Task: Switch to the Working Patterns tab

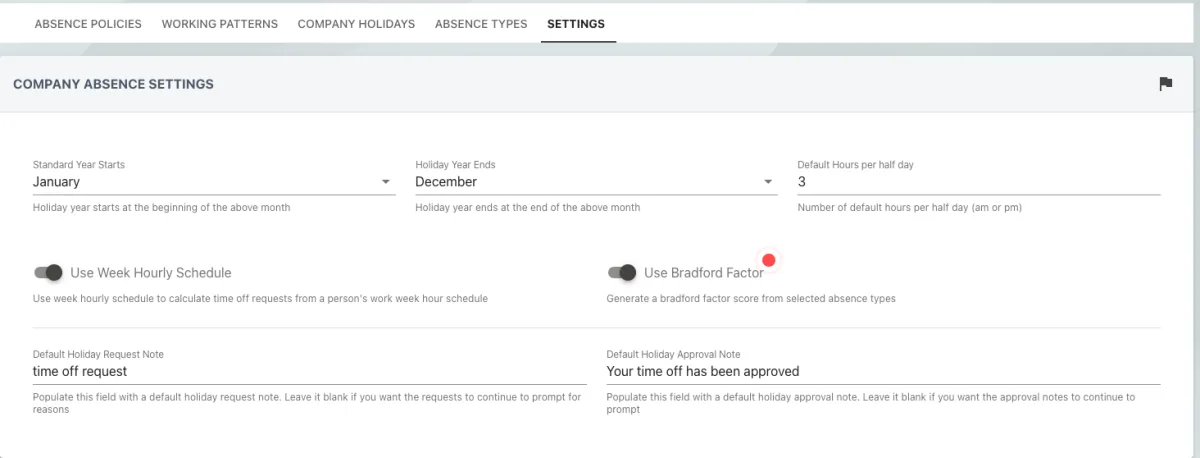Action: click(220, 24)
